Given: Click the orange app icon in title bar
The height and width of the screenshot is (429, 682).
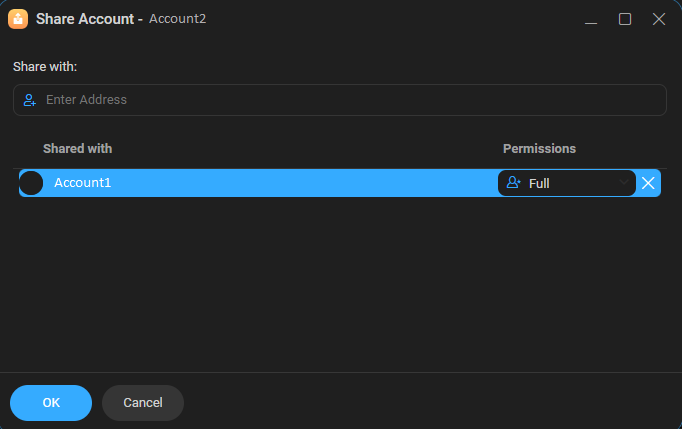Looking at the screenshot, I should [18, 19].
